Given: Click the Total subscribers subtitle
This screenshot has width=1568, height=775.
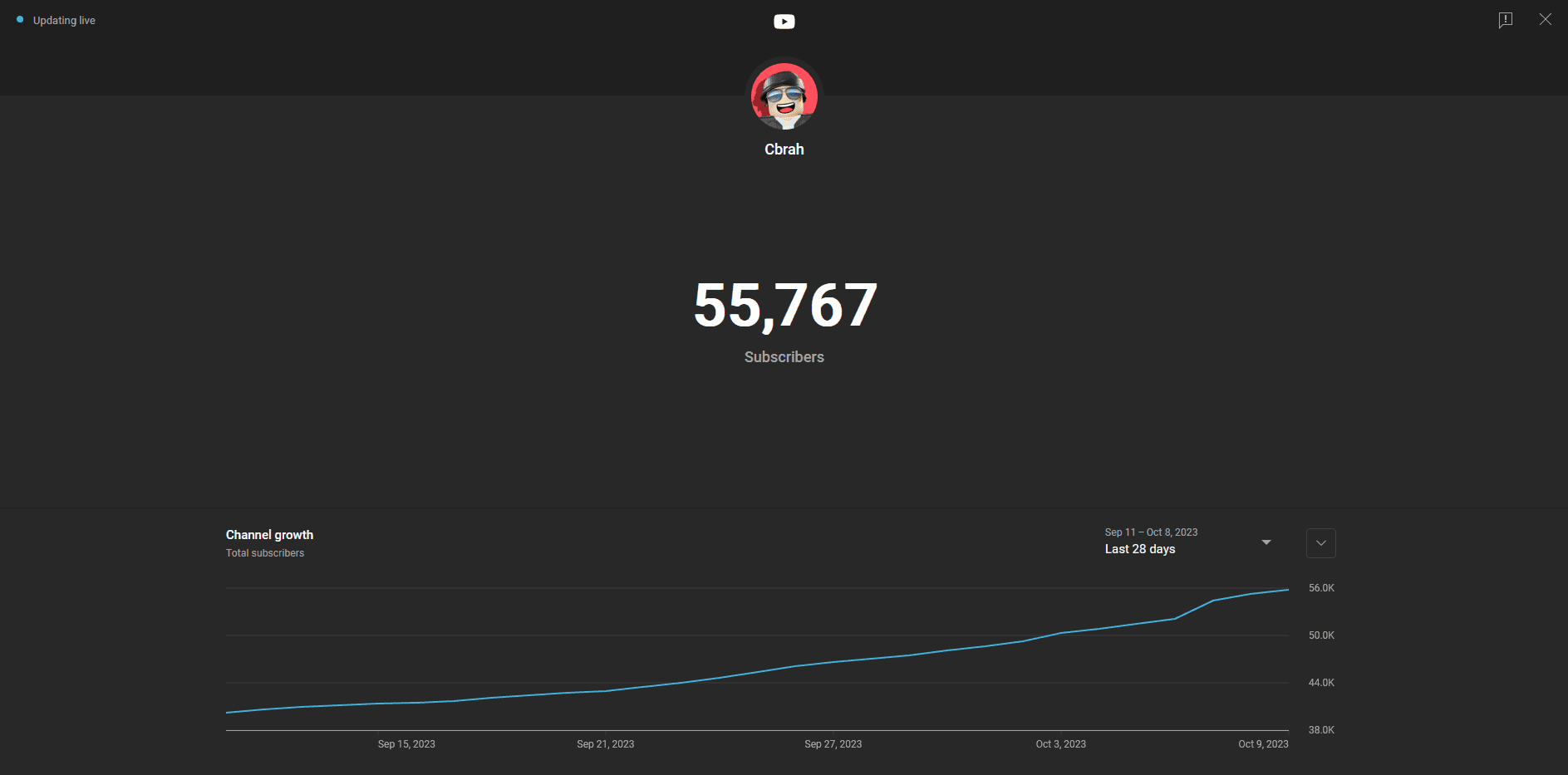Looking at the screenshot, I should (x=264, y=552).
